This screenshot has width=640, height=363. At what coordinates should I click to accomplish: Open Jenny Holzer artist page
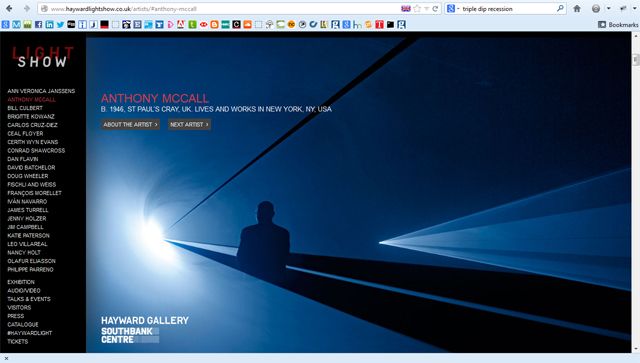point(27,219)
